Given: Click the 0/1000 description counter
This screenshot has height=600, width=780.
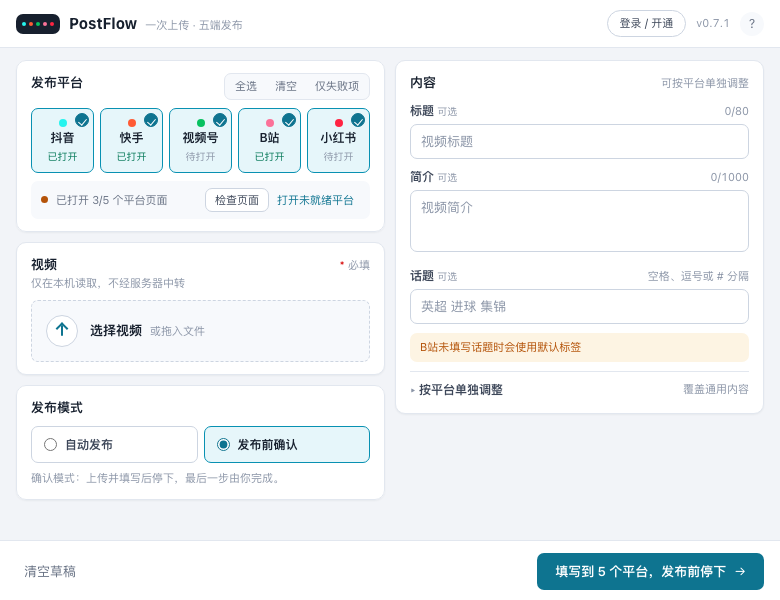Looking at the screenshot, I should [x=729, y=177].
